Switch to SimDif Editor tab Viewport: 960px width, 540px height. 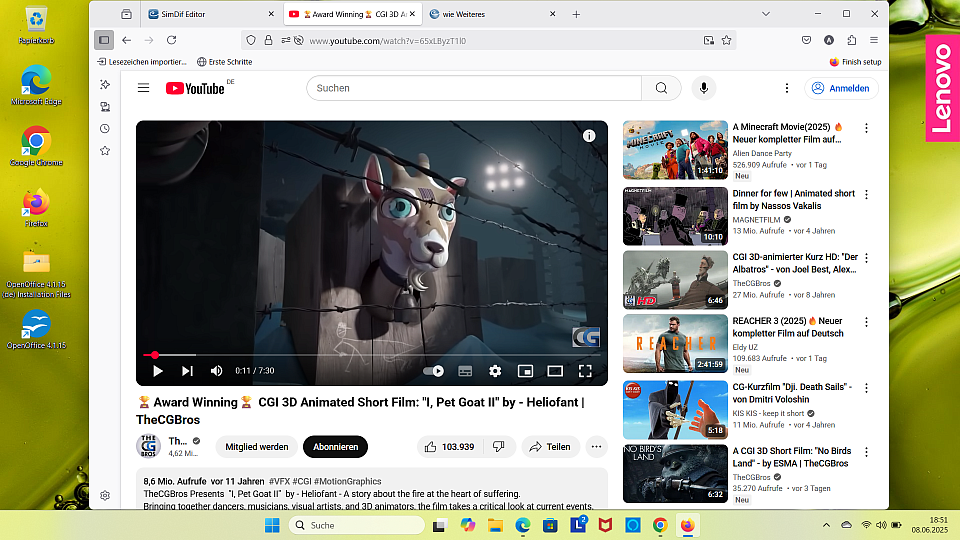(x=211, y=14)
